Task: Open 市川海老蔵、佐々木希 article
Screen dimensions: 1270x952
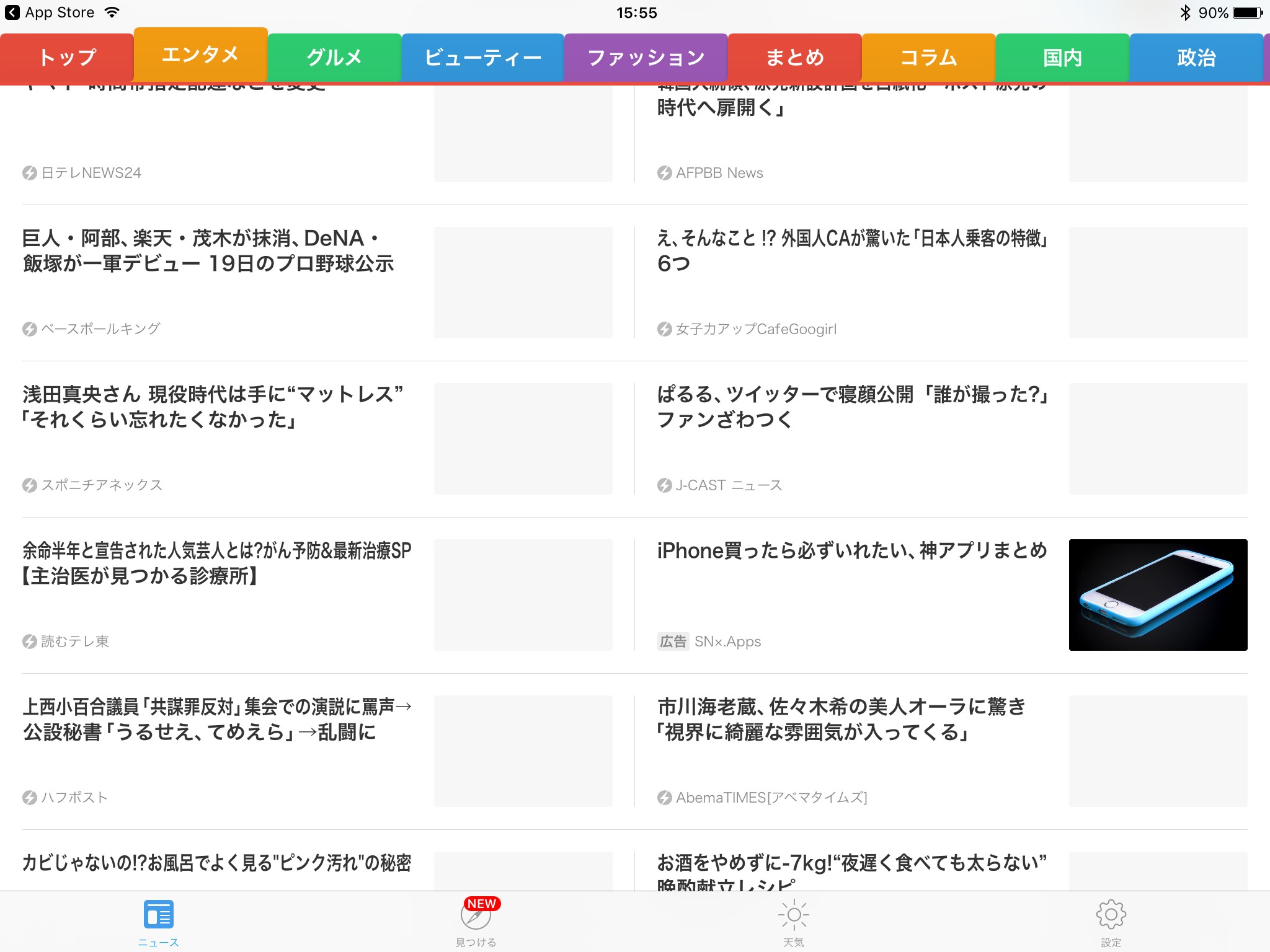Action: click(x=841, y=719)
